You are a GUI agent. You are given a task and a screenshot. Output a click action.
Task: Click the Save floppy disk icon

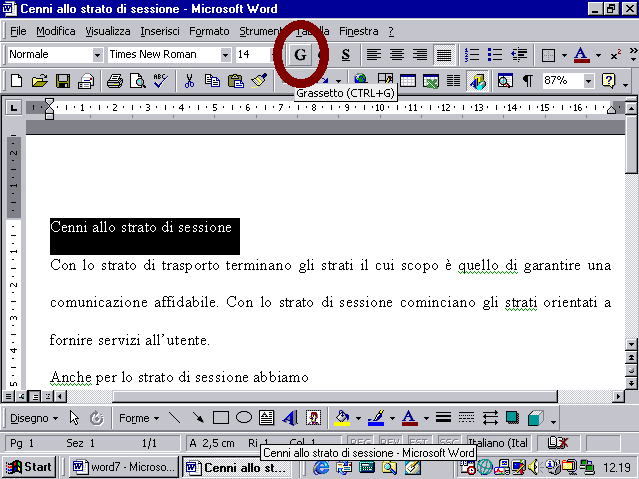pos(63,81)
